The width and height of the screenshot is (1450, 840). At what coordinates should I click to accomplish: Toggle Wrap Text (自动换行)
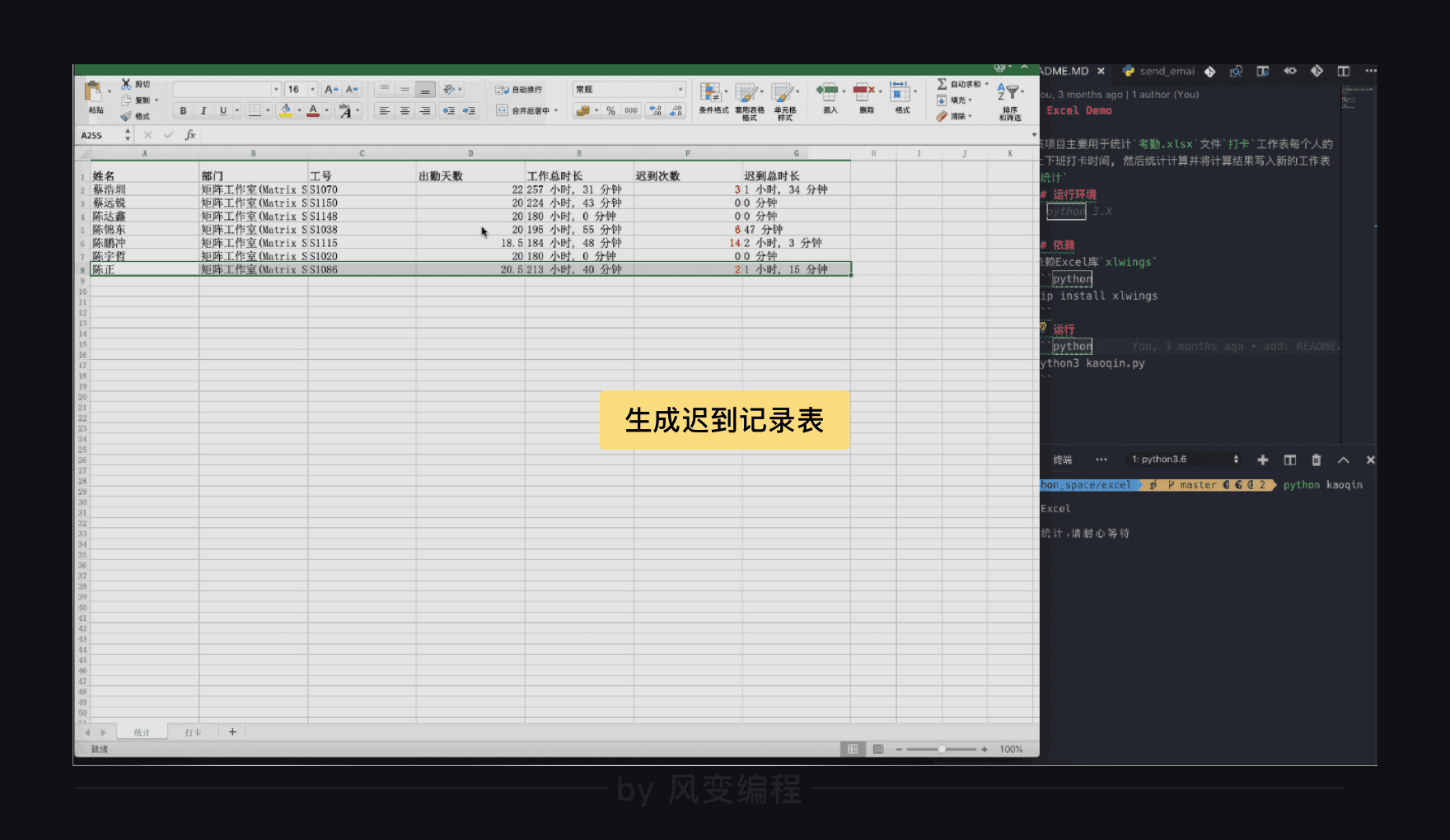click(x=519, y=90)
